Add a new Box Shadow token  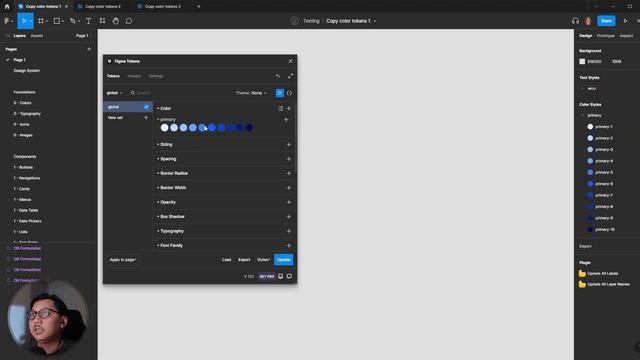[289, 217]
